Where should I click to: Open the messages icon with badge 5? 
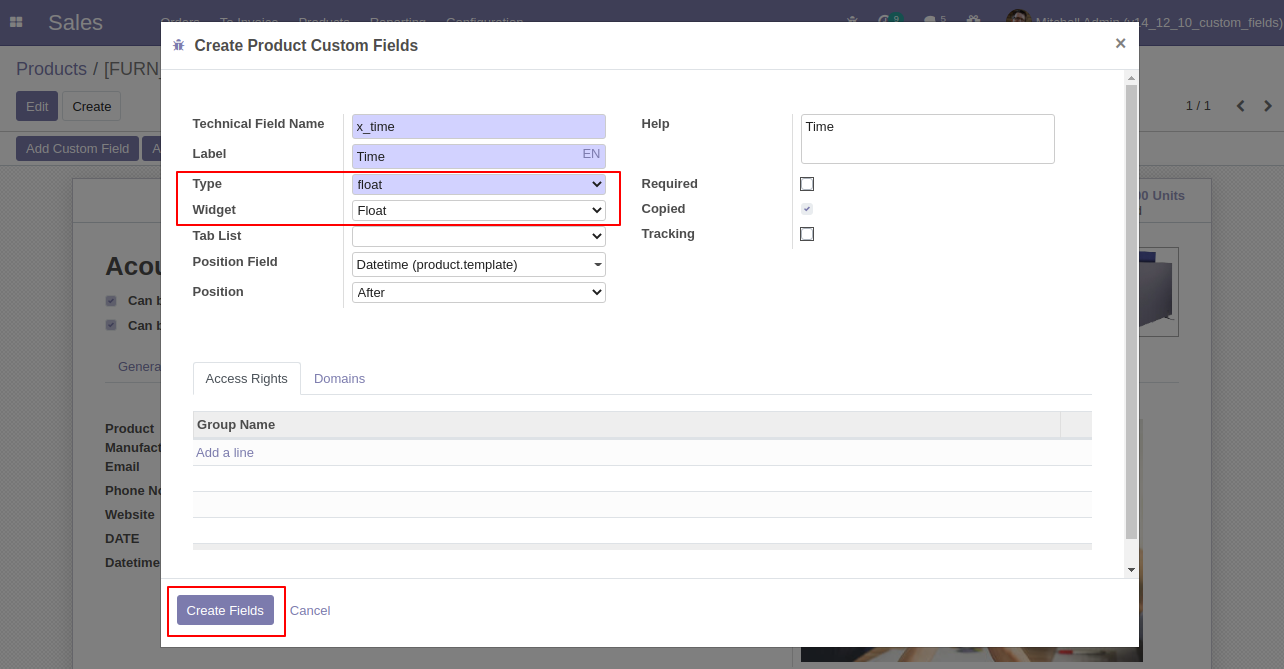coord(934,20)
